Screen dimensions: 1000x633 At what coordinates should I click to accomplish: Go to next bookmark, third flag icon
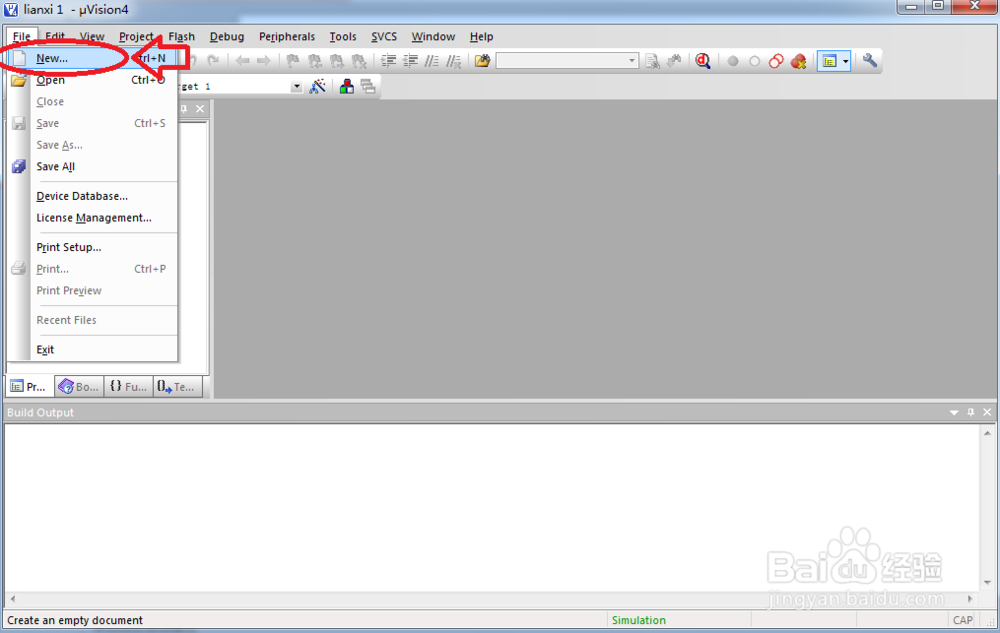click(x=337, y=61)
